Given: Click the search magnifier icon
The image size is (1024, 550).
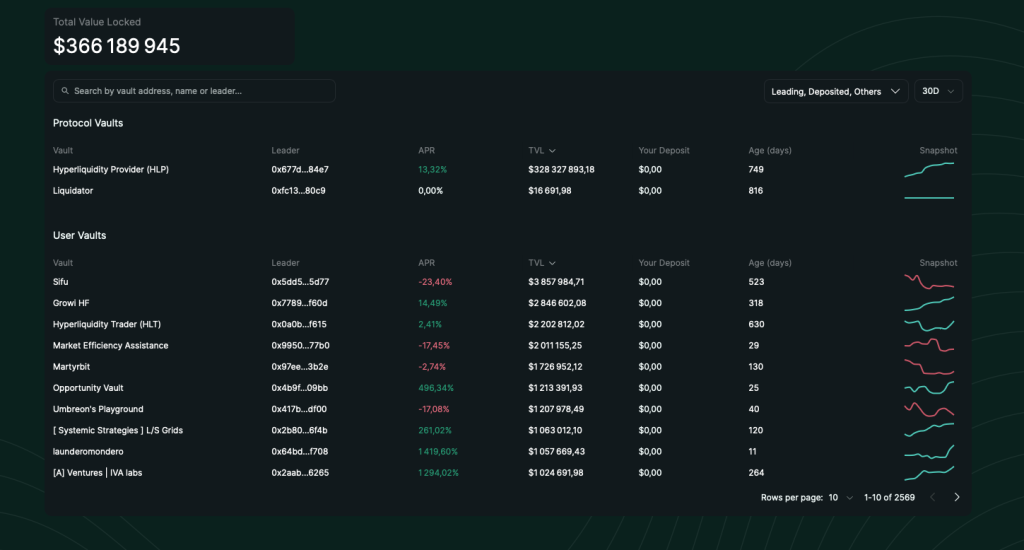Looking at the screenshot, I should click(65, 91).
